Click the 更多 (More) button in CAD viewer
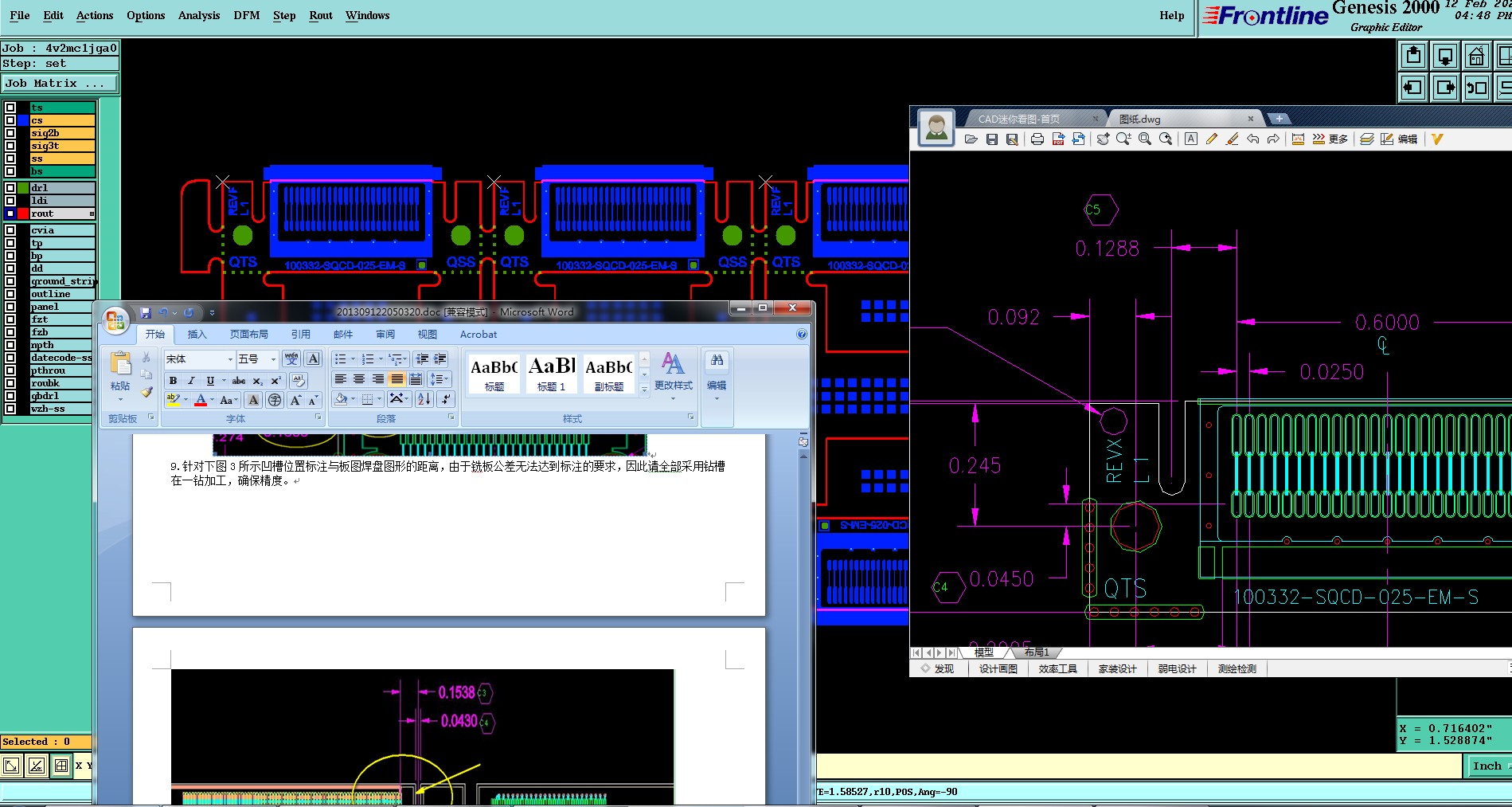 pyautogui.click(x=1330, y=139)
